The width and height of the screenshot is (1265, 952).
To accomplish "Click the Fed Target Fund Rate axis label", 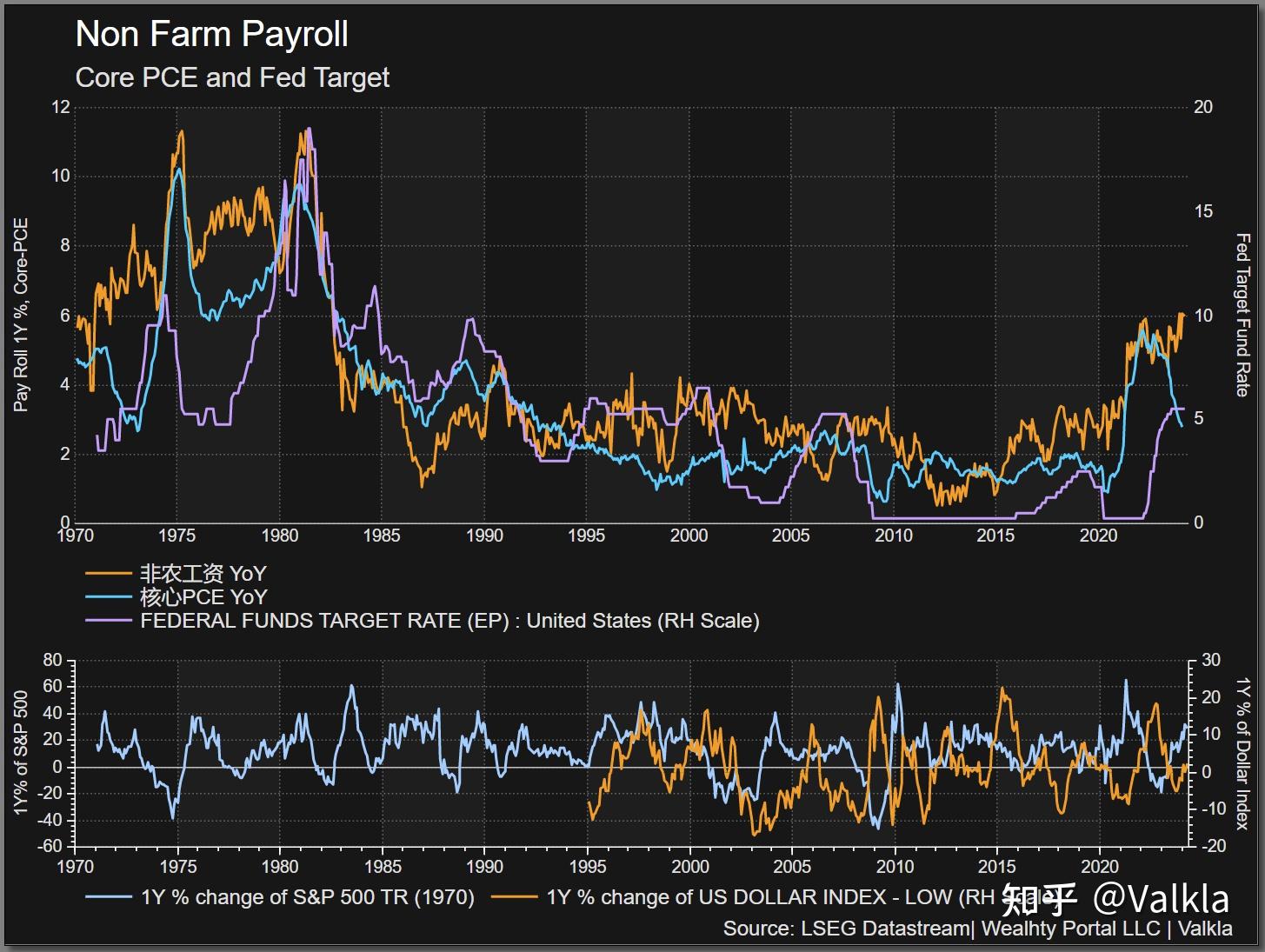I will (x=1243, y=315).
